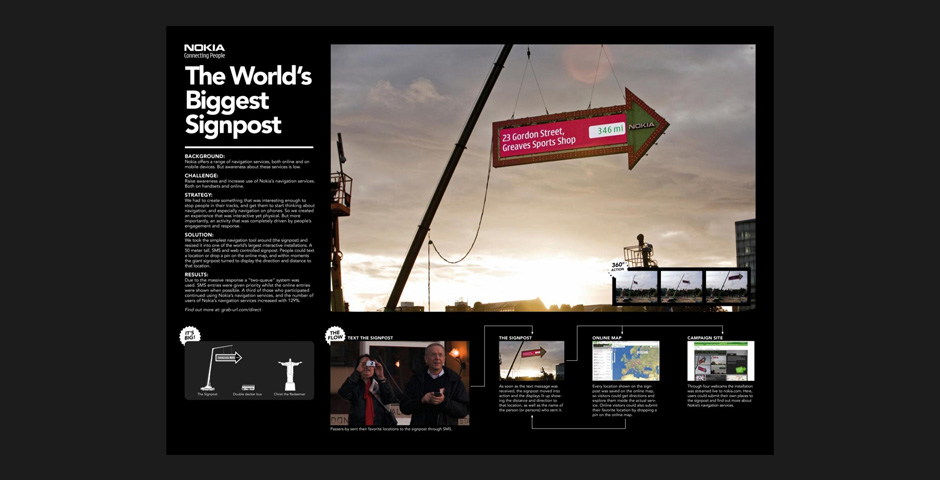This screenshot has height=480, width=940.
Task: Click the "Christ the Redeemer" caption label
Action: point(290,394)
